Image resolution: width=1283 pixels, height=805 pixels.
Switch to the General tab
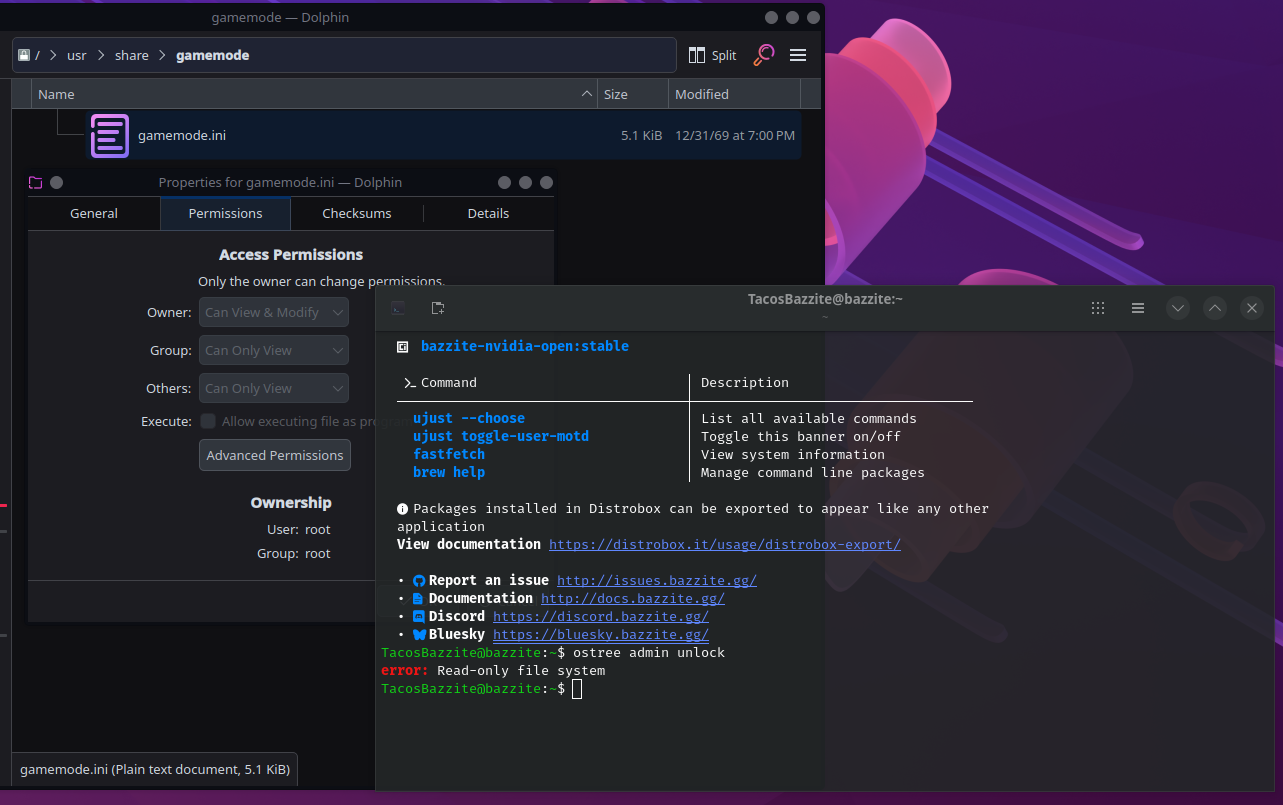pyautogui.click(x=94, y=213)
